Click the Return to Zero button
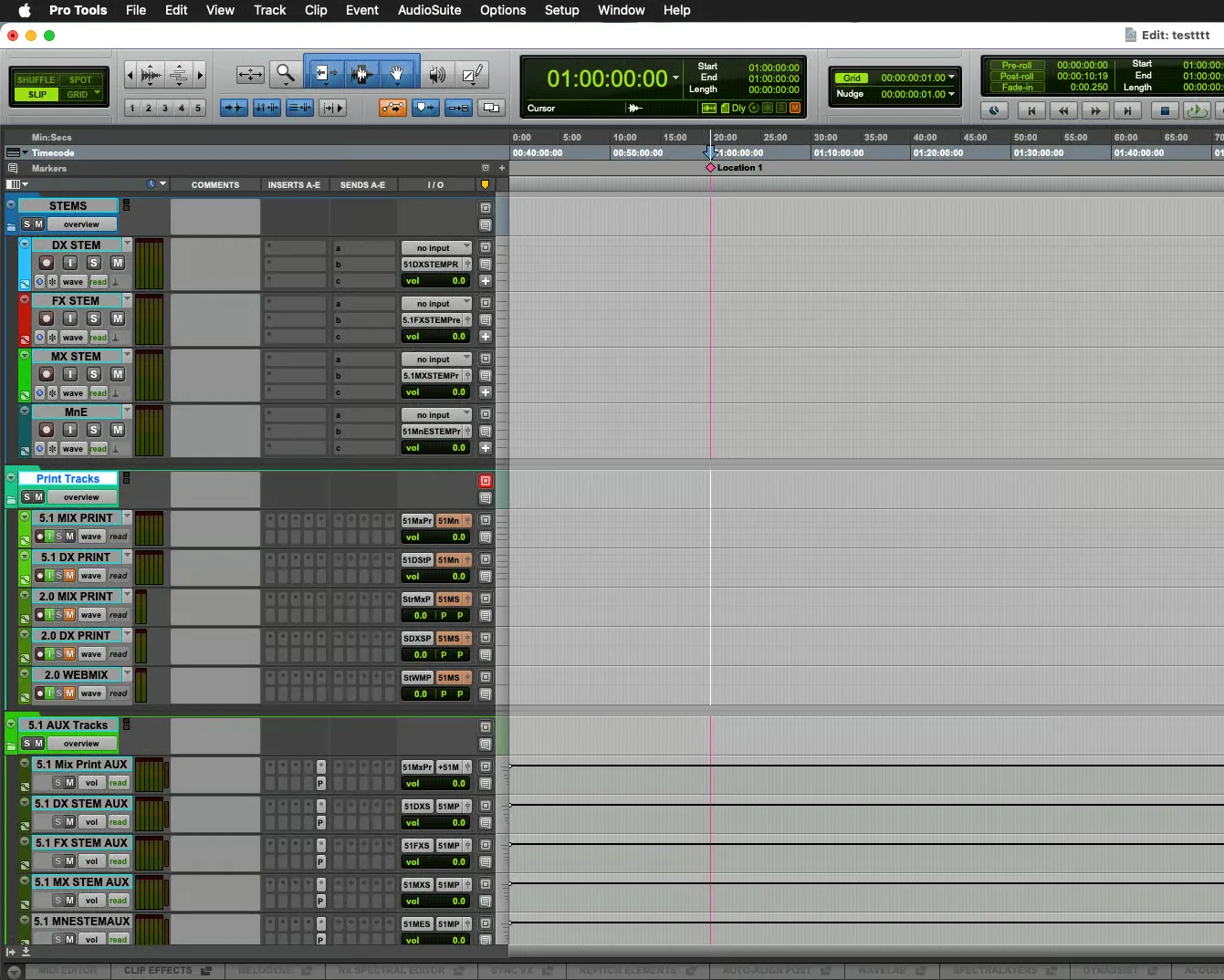This screenshot has height=980, width=1224. [1031, 110]
